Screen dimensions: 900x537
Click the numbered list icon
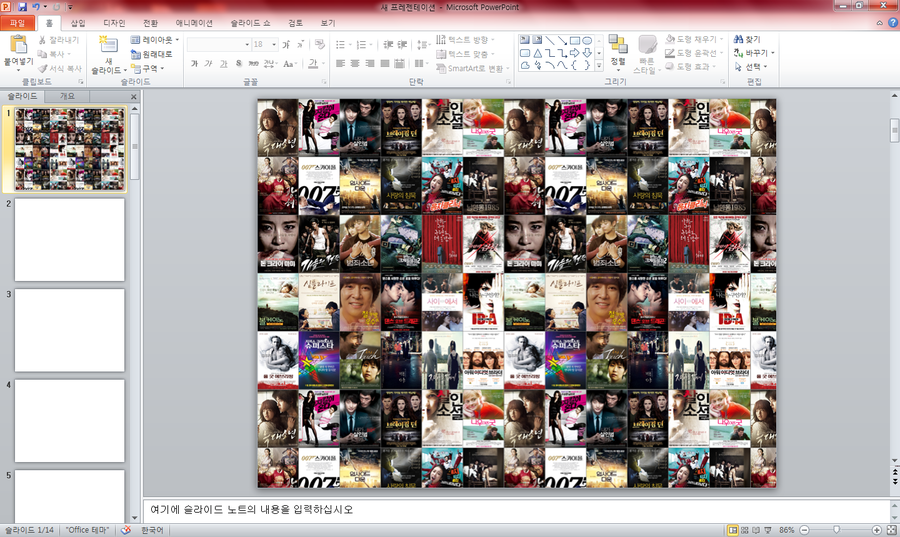point(361,44)
